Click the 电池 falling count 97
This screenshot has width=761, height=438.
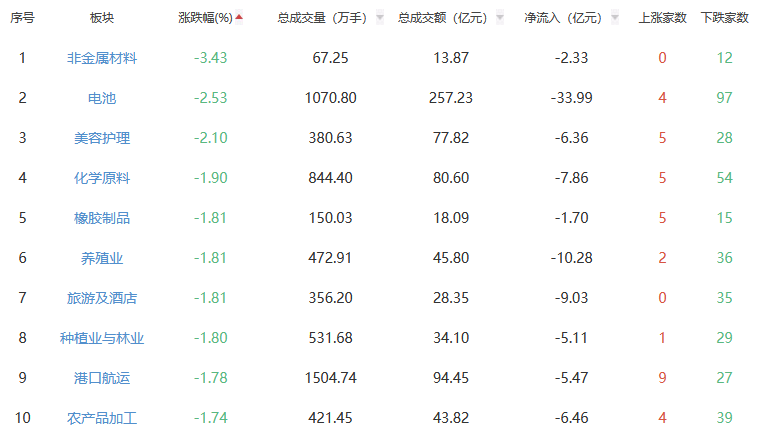pyautogui.click(x=725, y=98)
